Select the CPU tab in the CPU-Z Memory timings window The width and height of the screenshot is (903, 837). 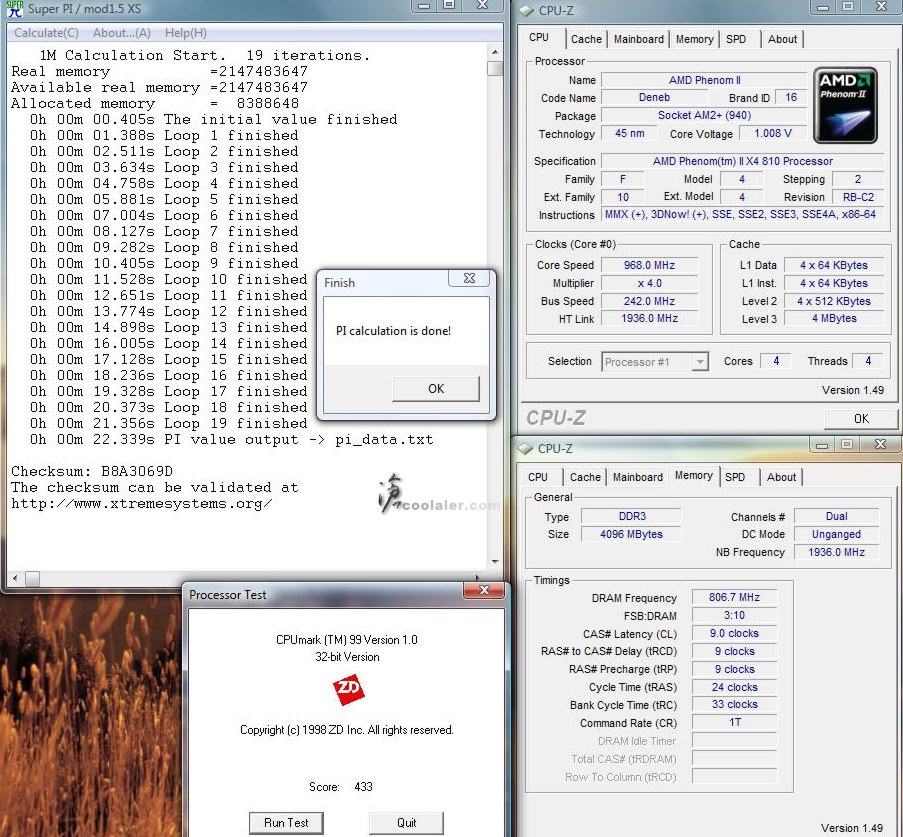537,477
